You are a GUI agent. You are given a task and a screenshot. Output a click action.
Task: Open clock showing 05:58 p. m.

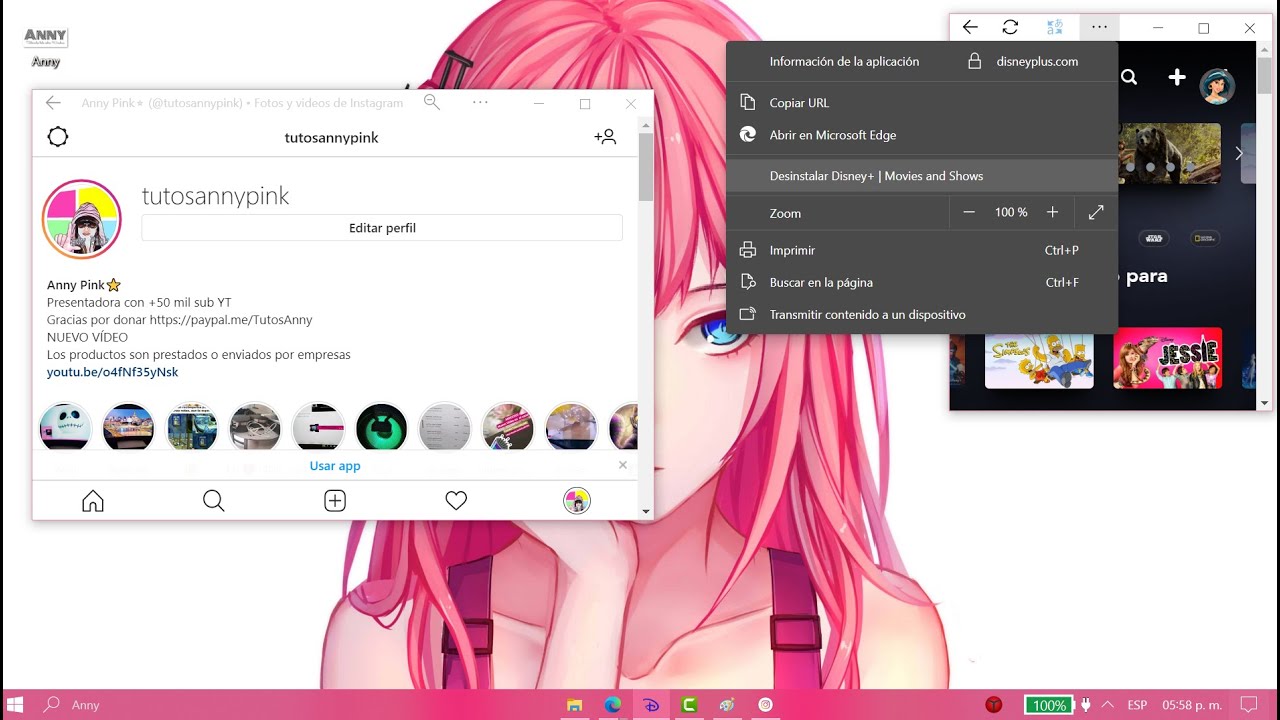1192,705
